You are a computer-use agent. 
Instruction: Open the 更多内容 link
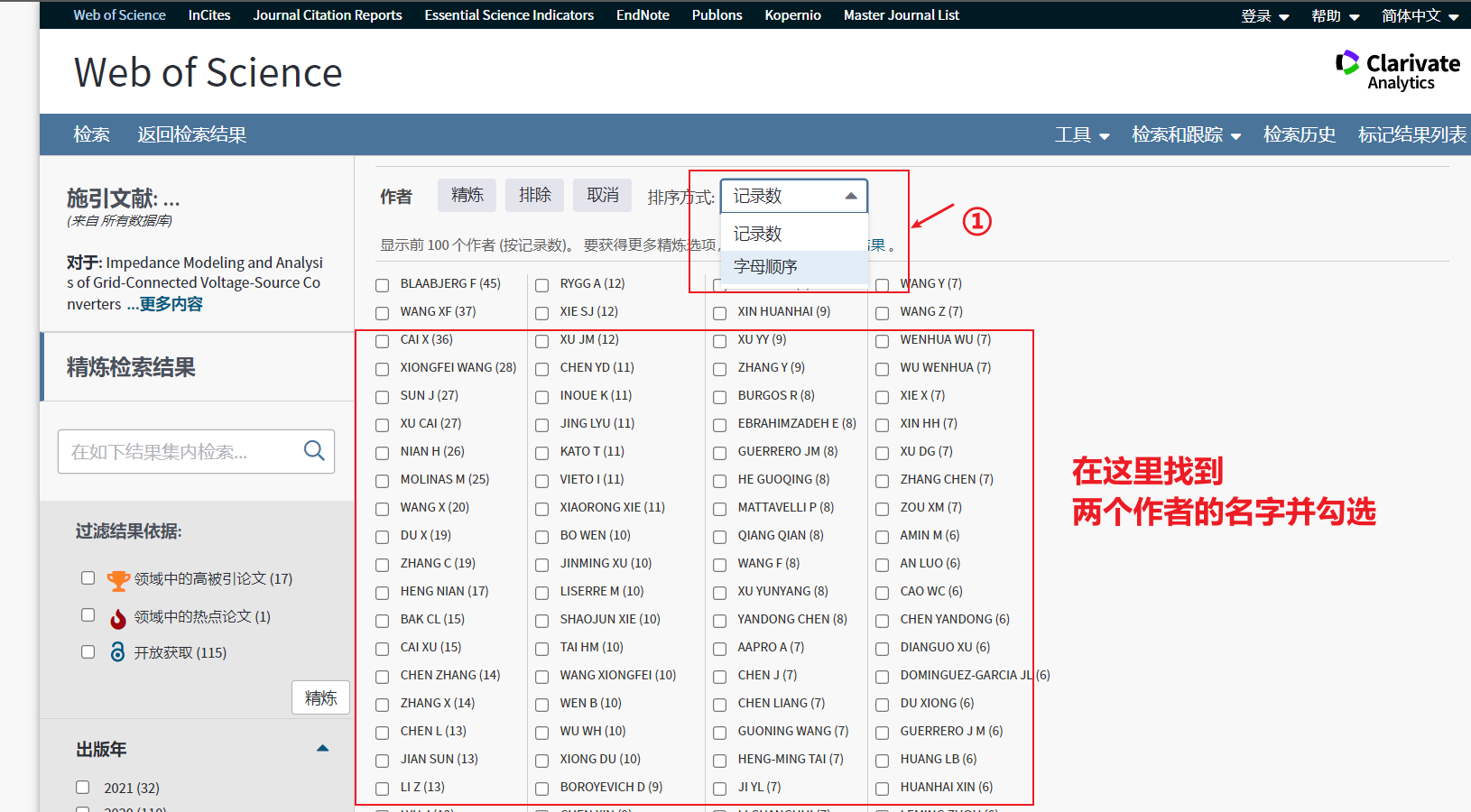click(x=171, y=304)
